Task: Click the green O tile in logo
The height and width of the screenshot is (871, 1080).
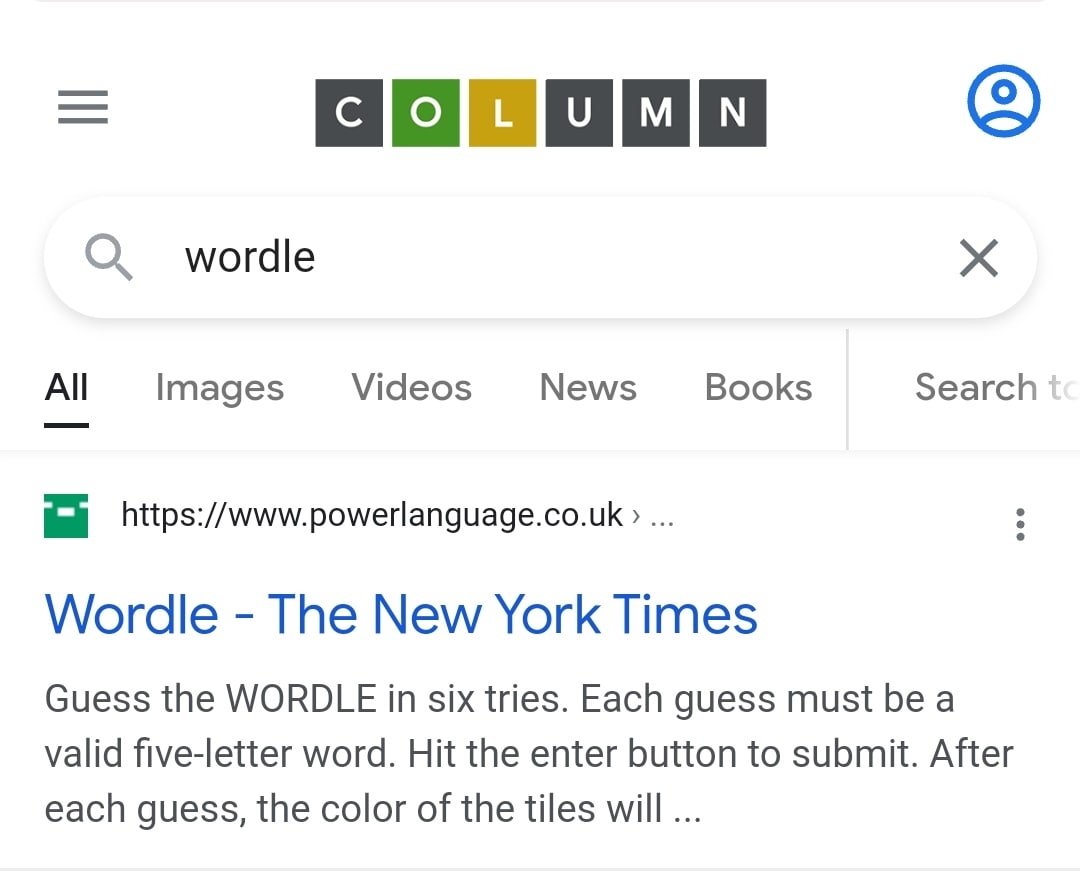Action: tap(425, 113)
